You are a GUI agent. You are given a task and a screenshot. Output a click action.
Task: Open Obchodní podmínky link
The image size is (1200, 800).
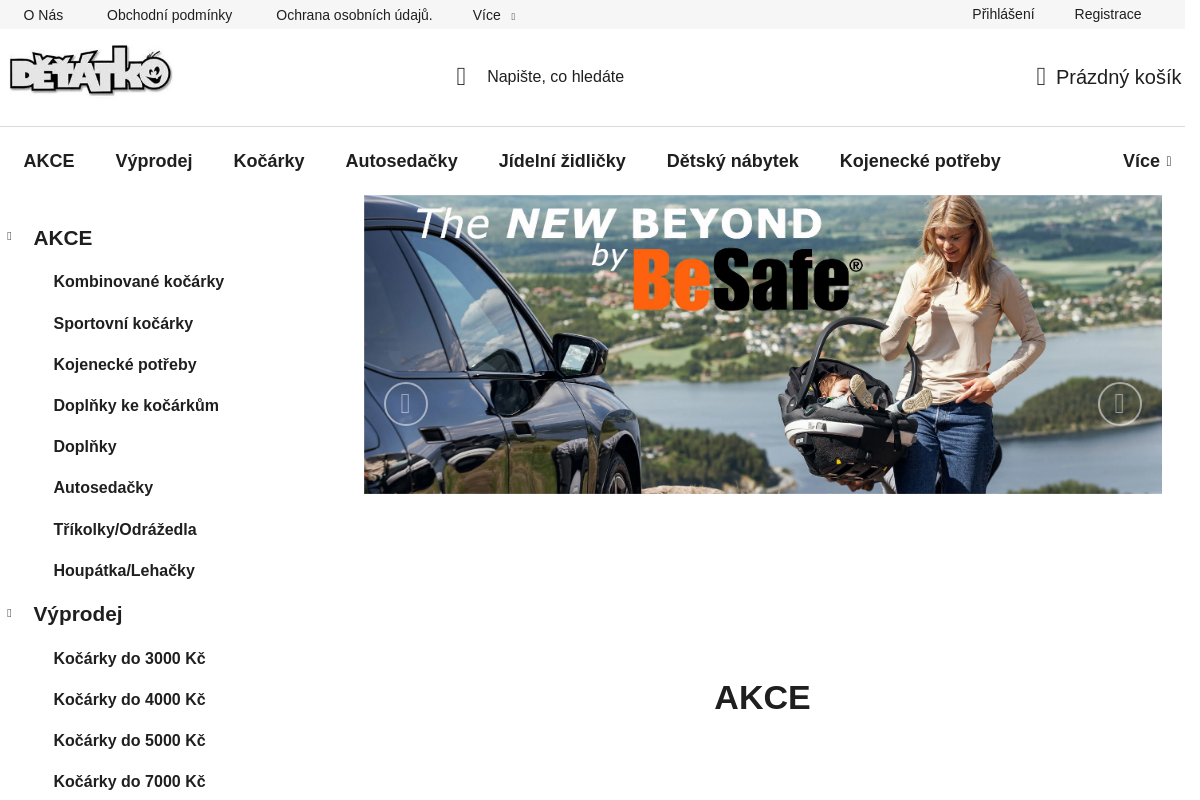click(169, 15)
